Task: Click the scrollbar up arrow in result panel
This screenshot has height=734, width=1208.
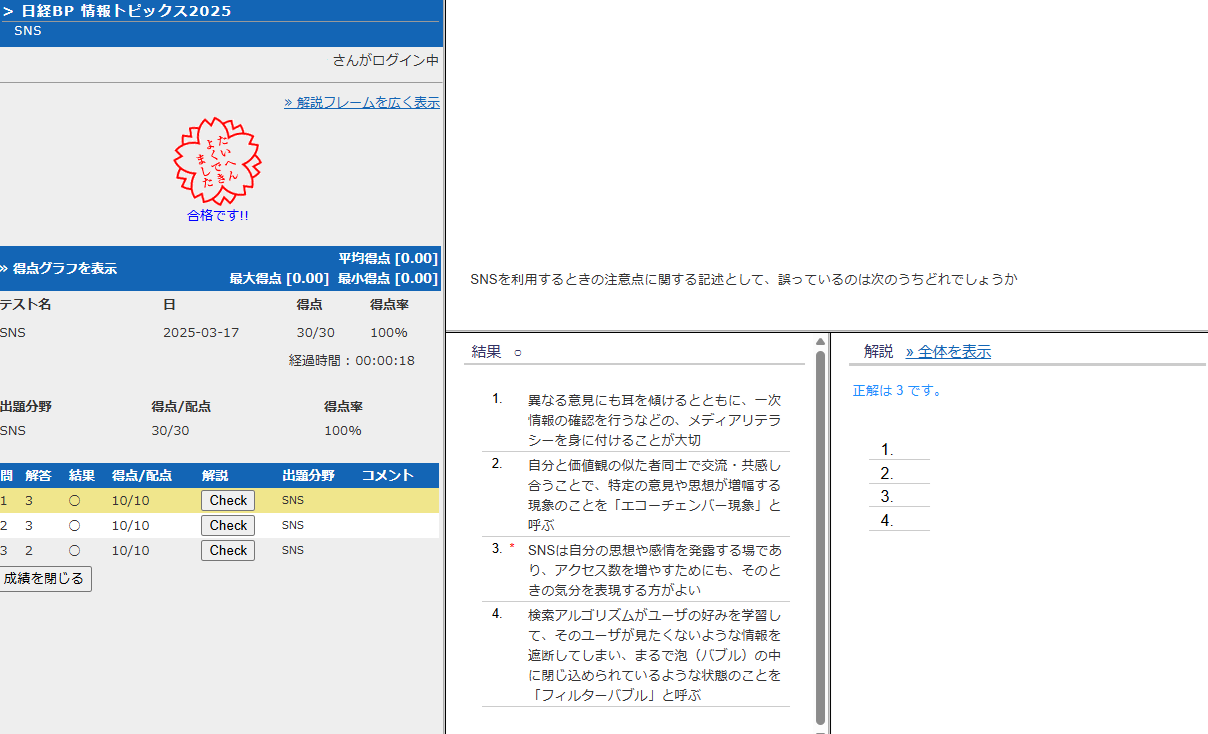Action: pyautogui.click(x=820, y=340)
